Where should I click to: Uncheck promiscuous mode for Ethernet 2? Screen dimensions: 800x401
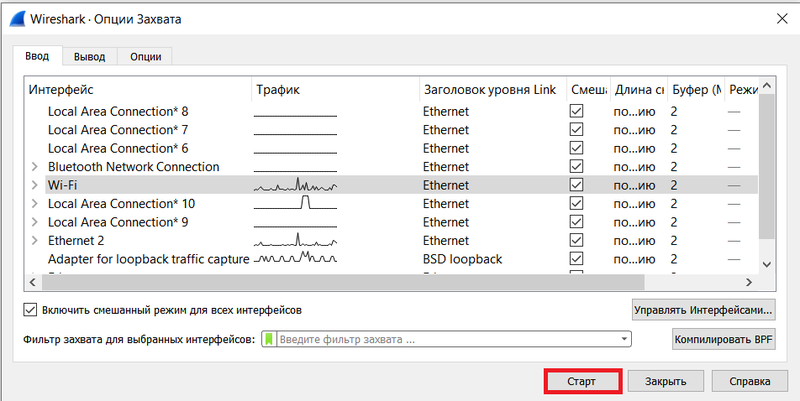(x=576, y=241)
